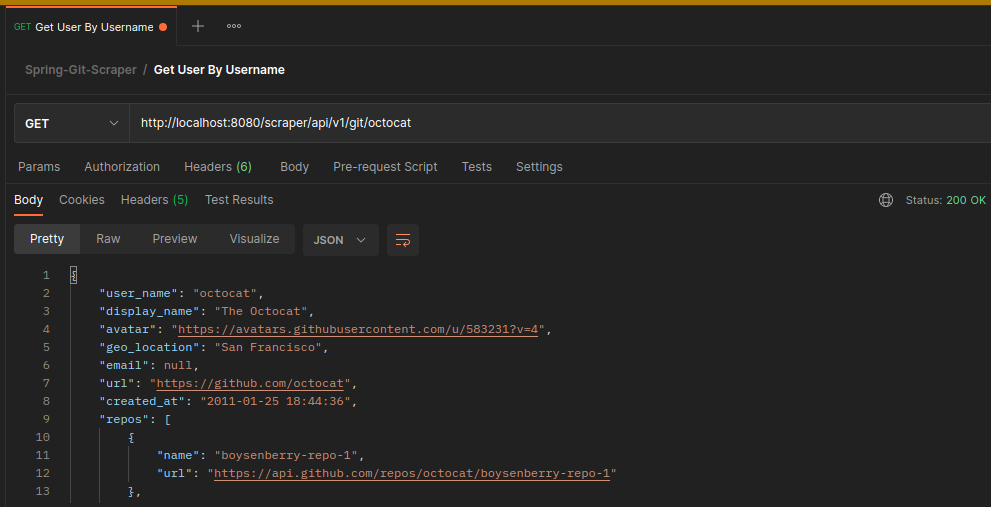Click the request URL input field

pos(560,123)
